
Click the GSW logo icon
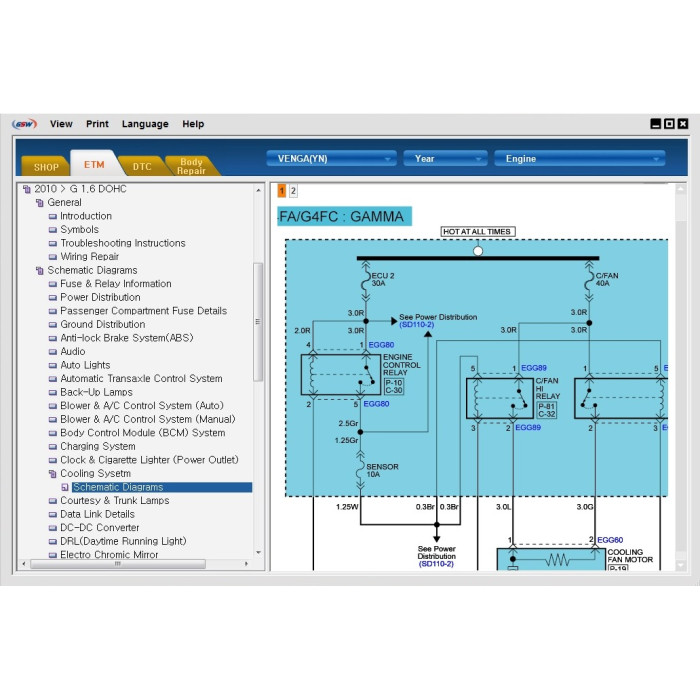(x=24, y=124)
